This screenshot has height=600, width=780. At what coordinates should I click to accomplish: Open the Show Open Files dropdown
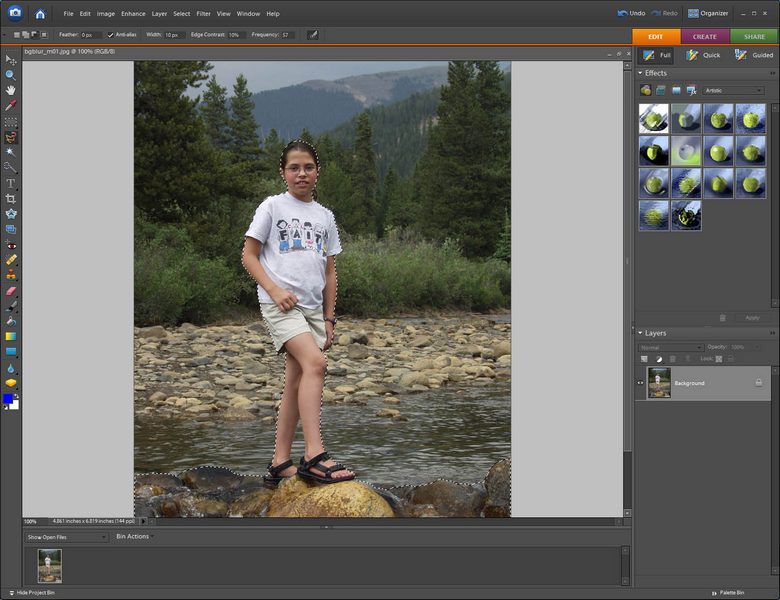67,537
